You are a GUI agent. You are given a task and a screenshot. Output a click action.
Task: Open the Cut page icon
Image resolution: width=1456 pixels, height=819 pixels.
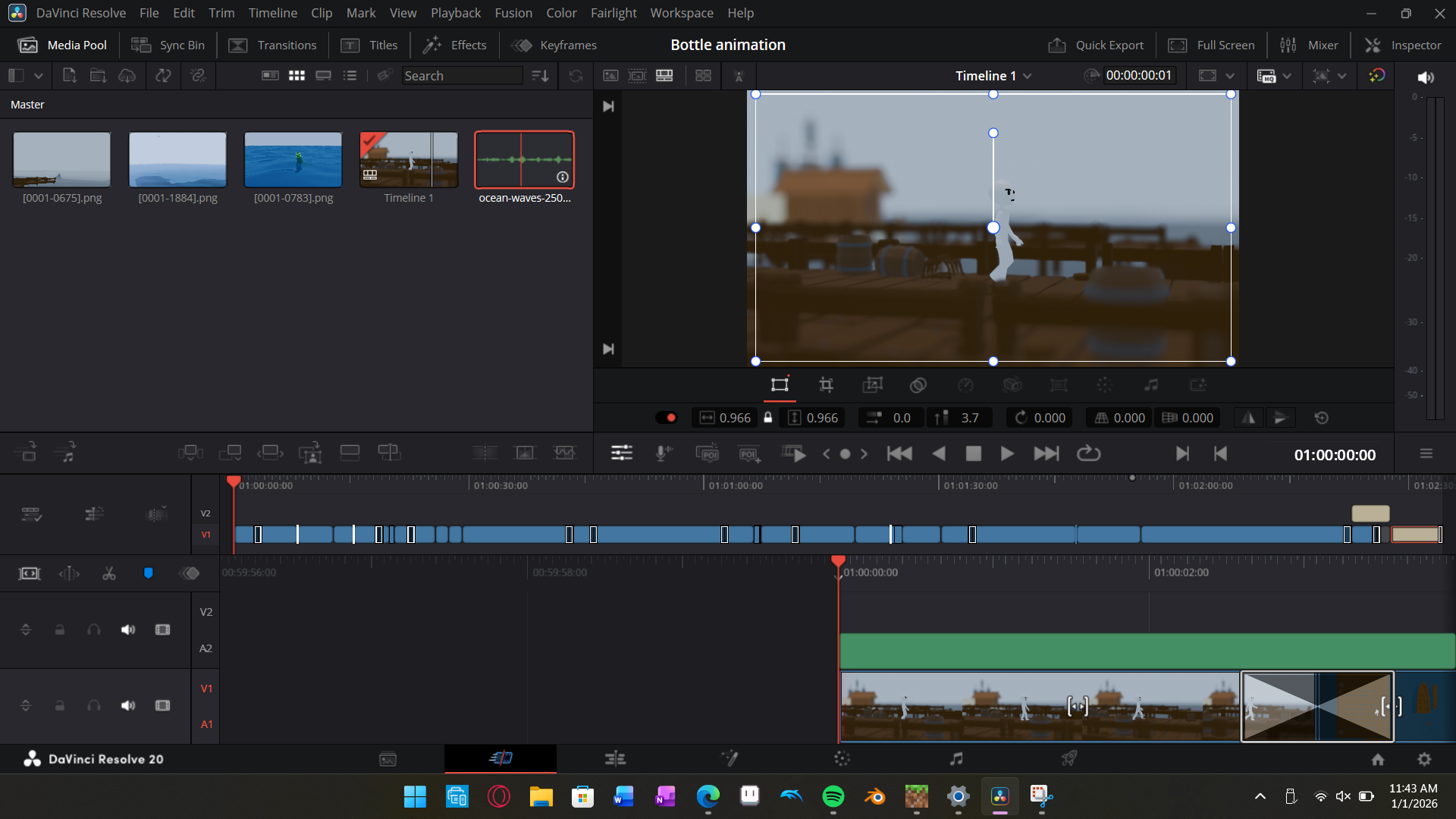[500, 758]
